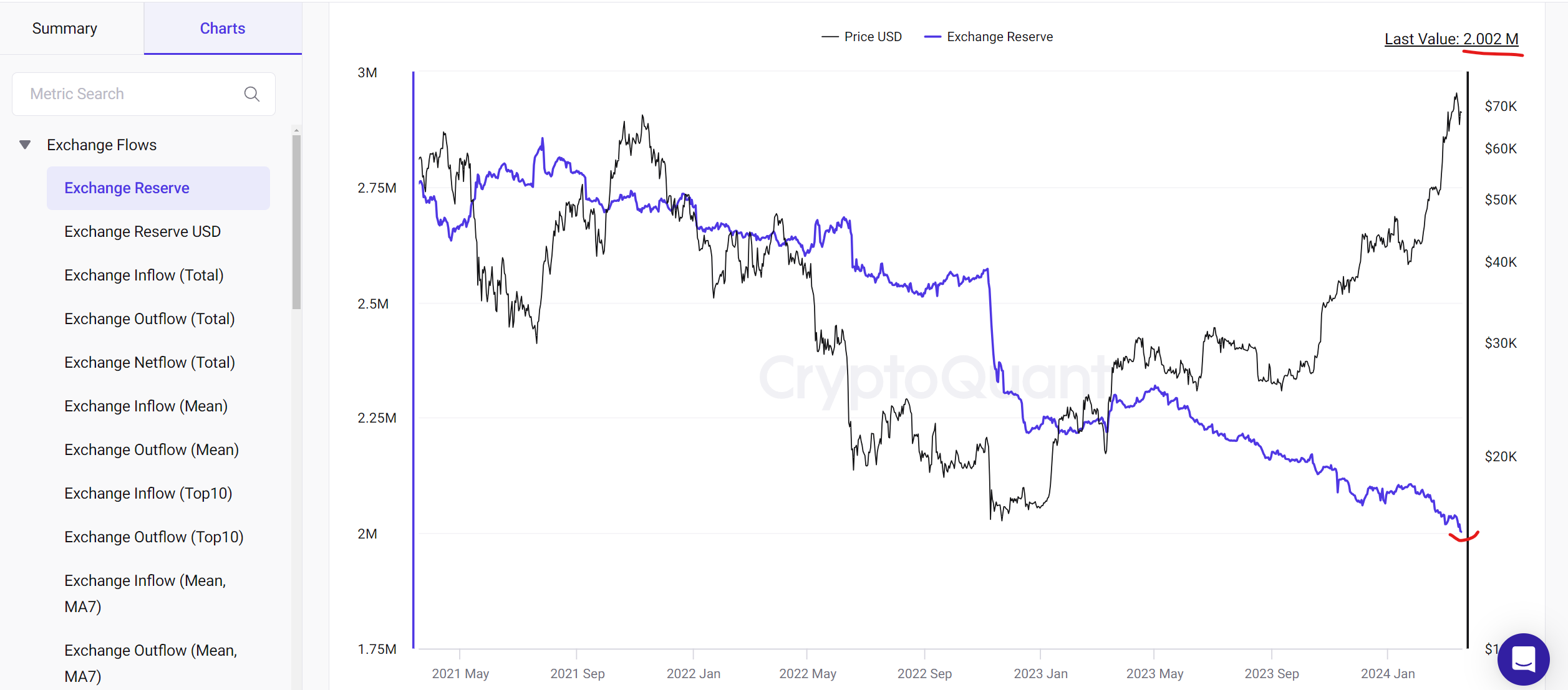1568x690 pixels.
Task: Click the Last Value 2.002 M link
Action: pyautogui.click(x=1451, y=39)
